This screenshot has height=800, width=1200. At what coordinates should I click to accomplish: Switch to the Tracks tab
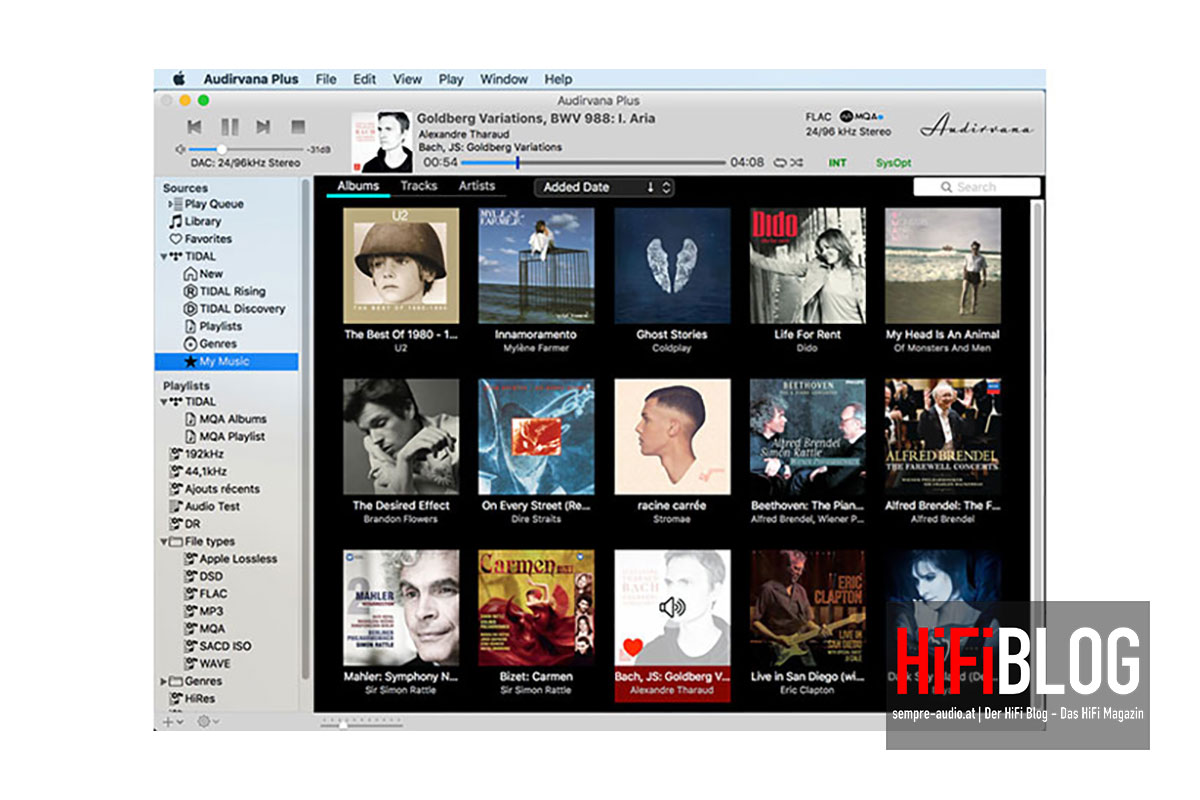(419, 186)
